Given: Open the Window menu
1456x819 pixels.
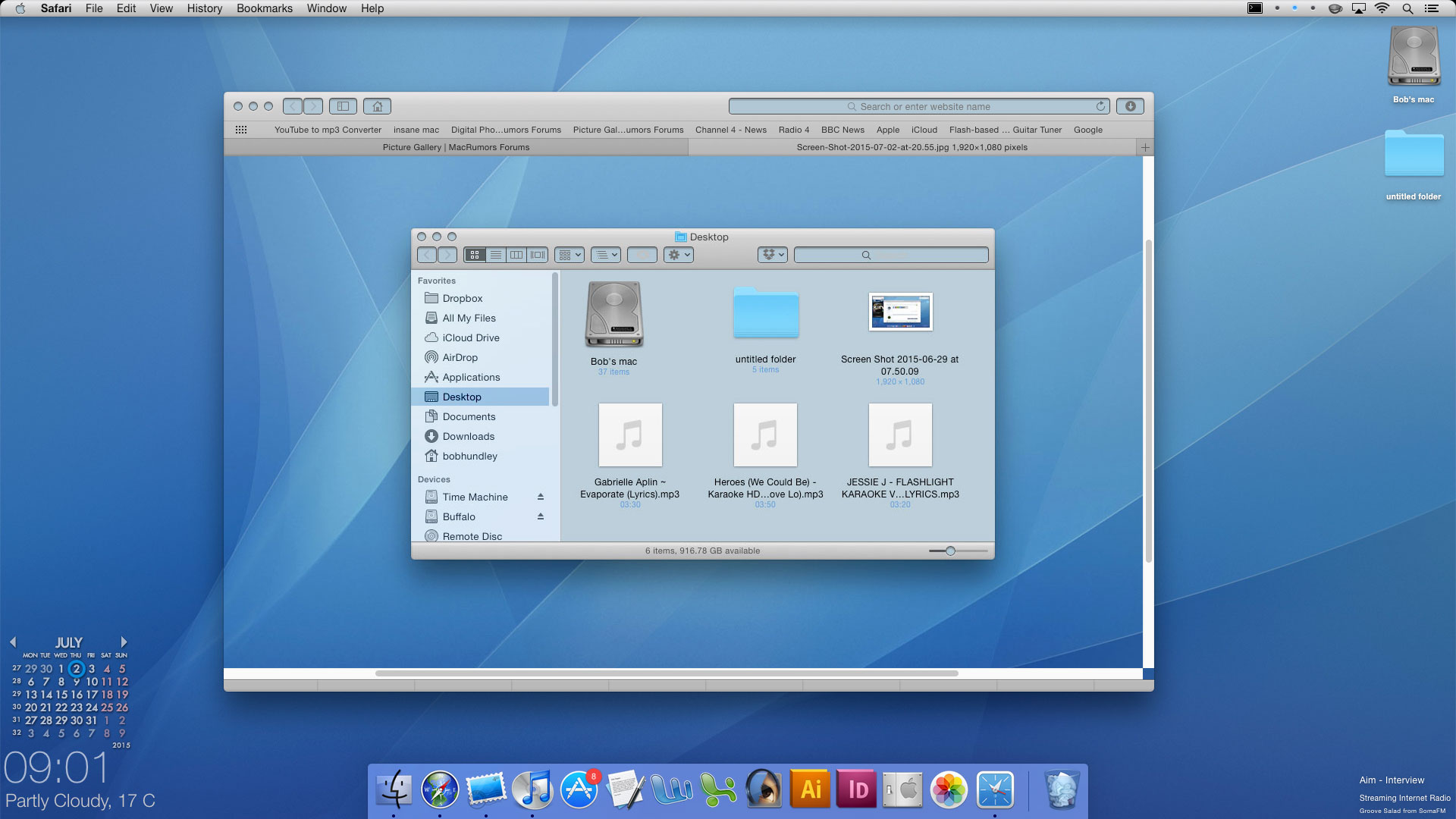Looking at the screenshot, I should tap(327, 8).
